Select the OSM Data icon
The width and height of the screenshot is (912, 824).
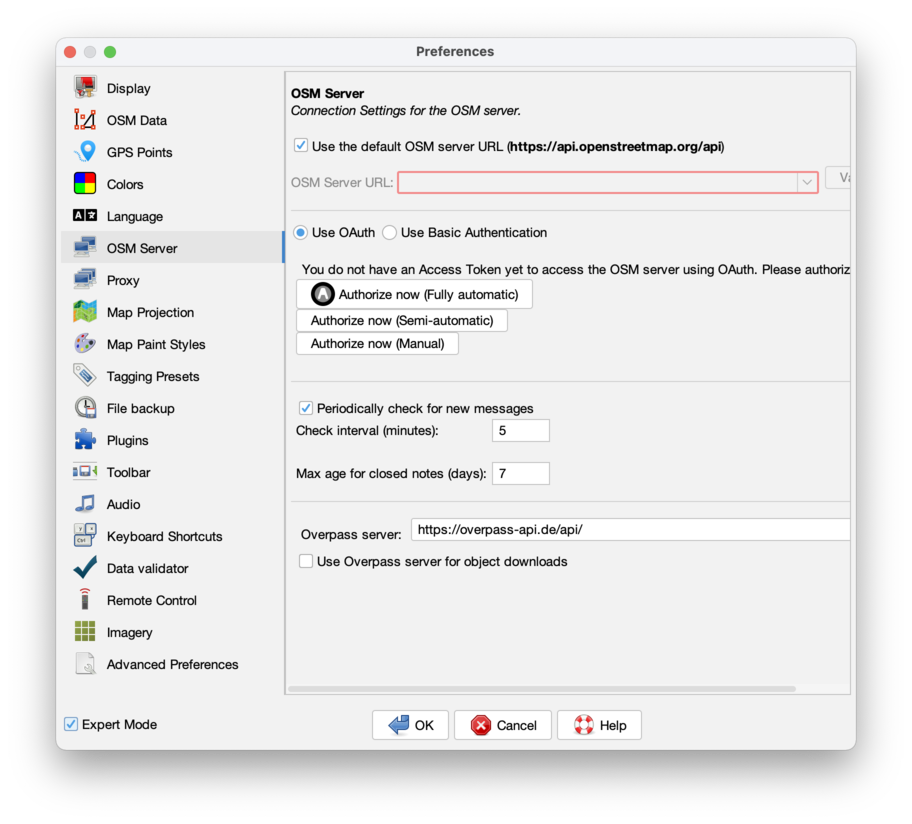click(85, 120)
